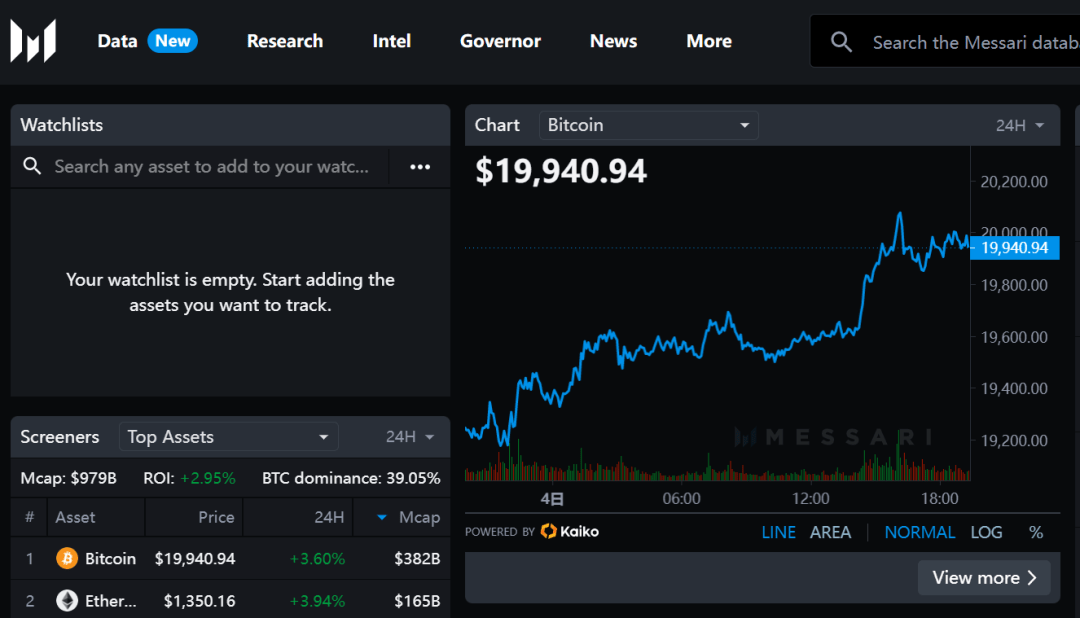This screenshot has width=1080, height=618.
Task: Open the Top Assets screener dropdown
Action: tap(228, 437)
